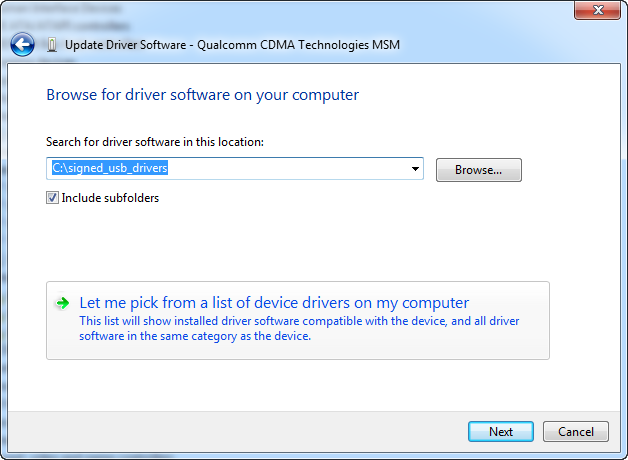Expand the driver location dropdown arrow

(415, 169)
